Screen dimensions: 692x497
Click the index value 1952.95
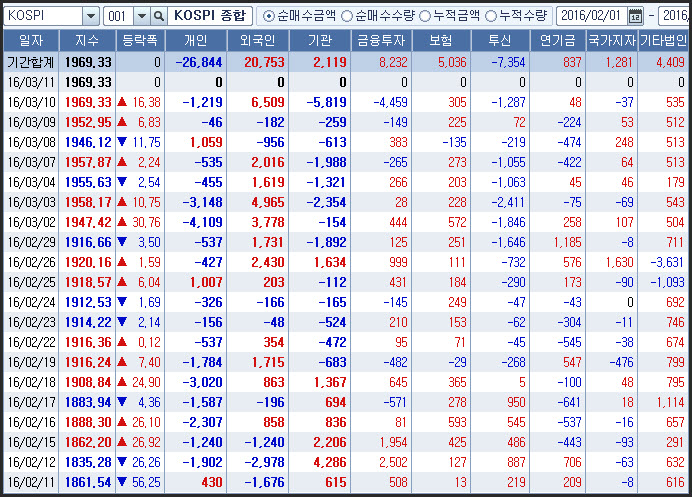coord(88,122)
